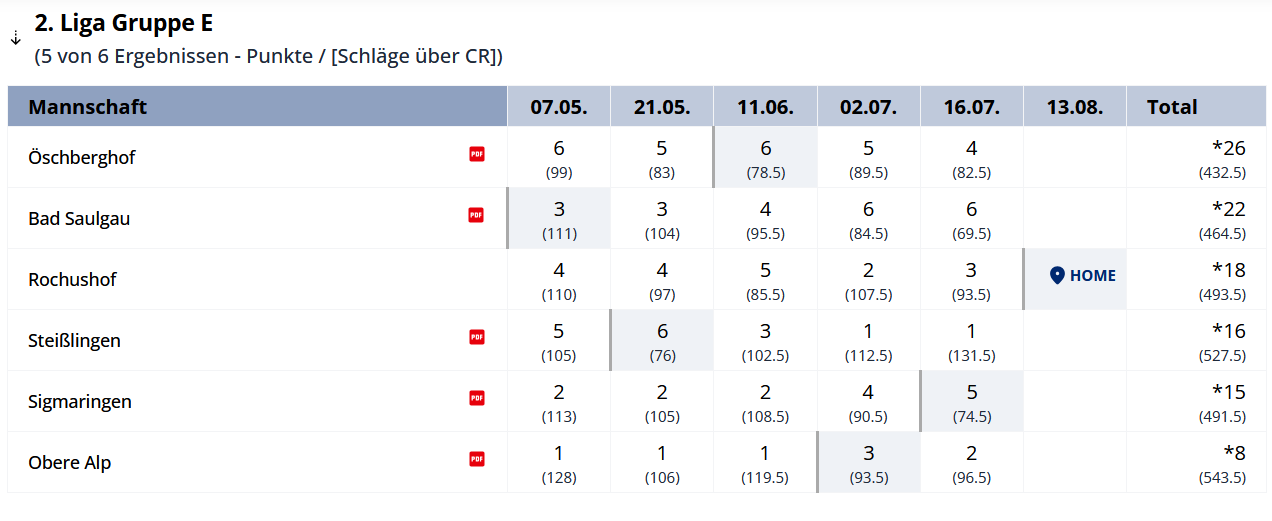Click Öschberghof's highlighted 11.06. result cell

(765, 157)
